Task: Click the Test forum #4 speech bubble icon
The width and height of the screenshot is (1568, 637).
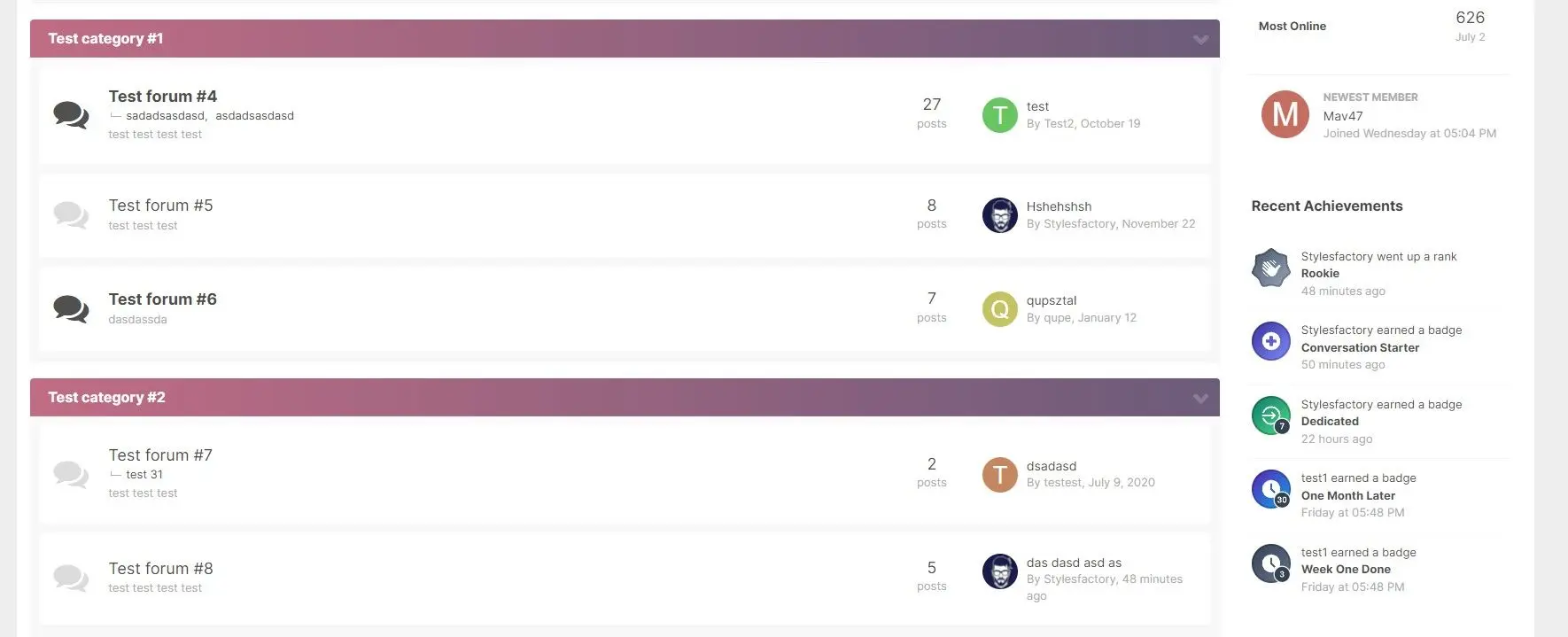Action: 71,115
